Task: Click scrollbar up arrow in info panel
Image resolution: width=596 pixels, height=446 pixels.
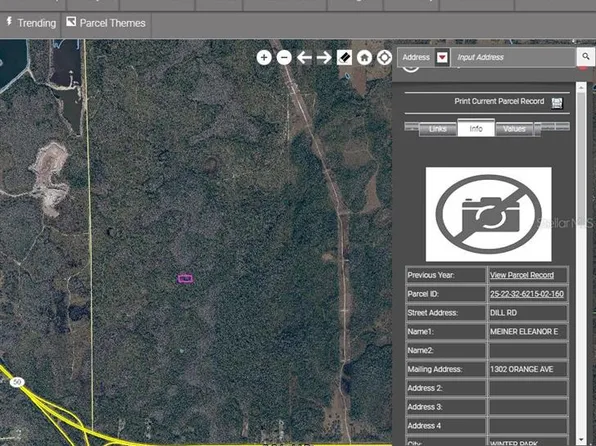Action: point(581,87)
